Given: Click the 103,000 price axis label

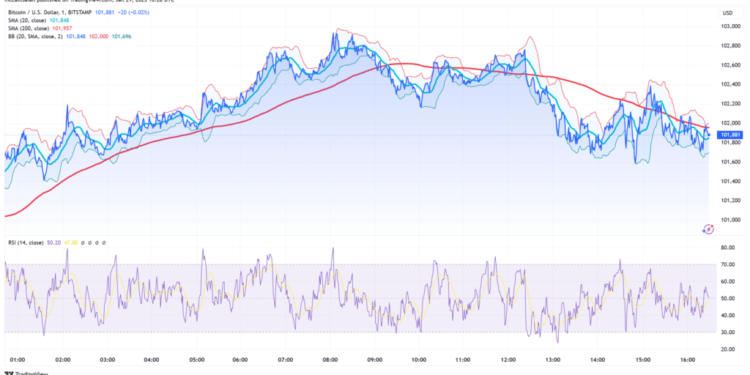Looking at the screenshot, I should click(731, 26).
